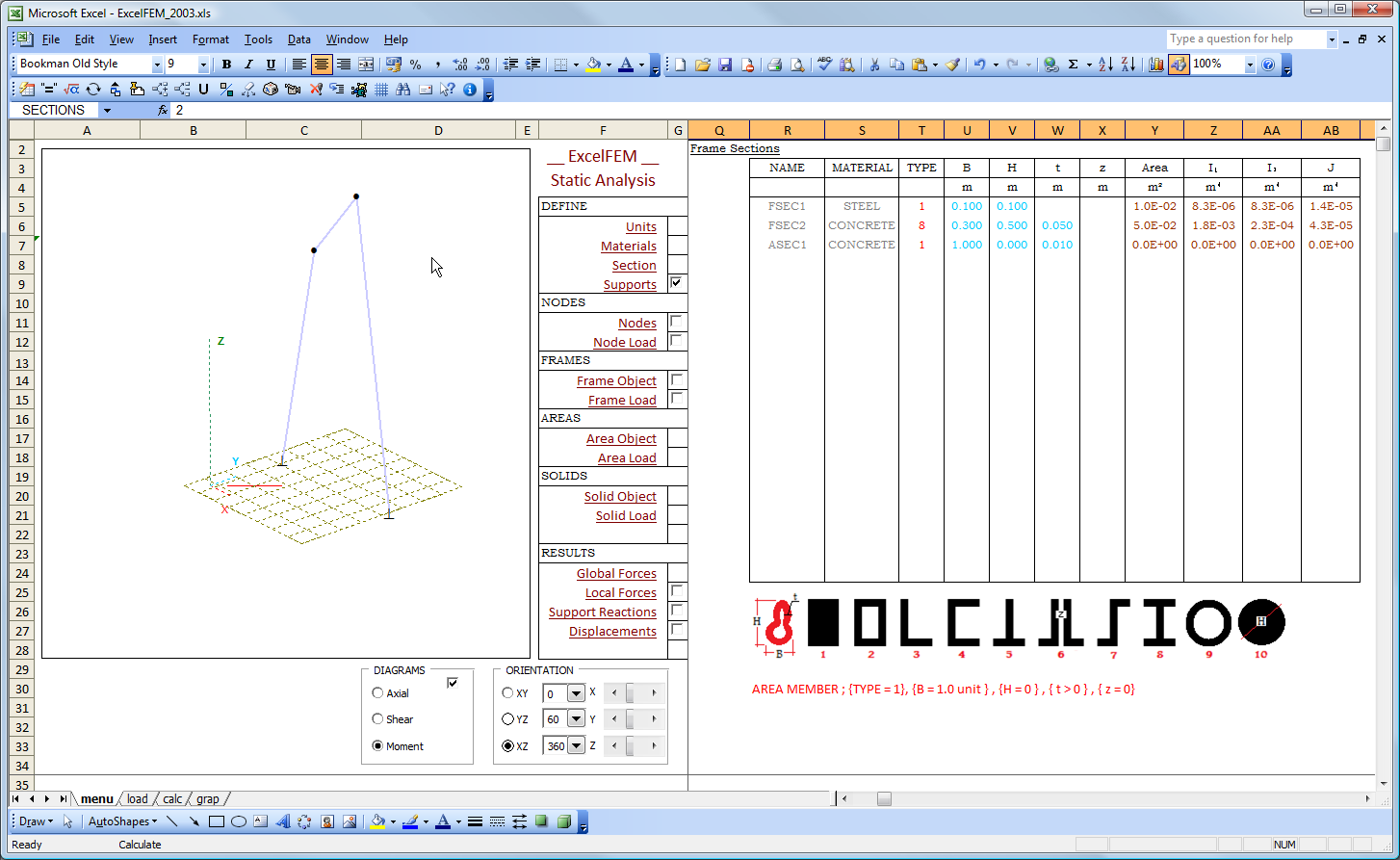
Task: Check the Displacements checkbox
Action: (x=677, y=630)
